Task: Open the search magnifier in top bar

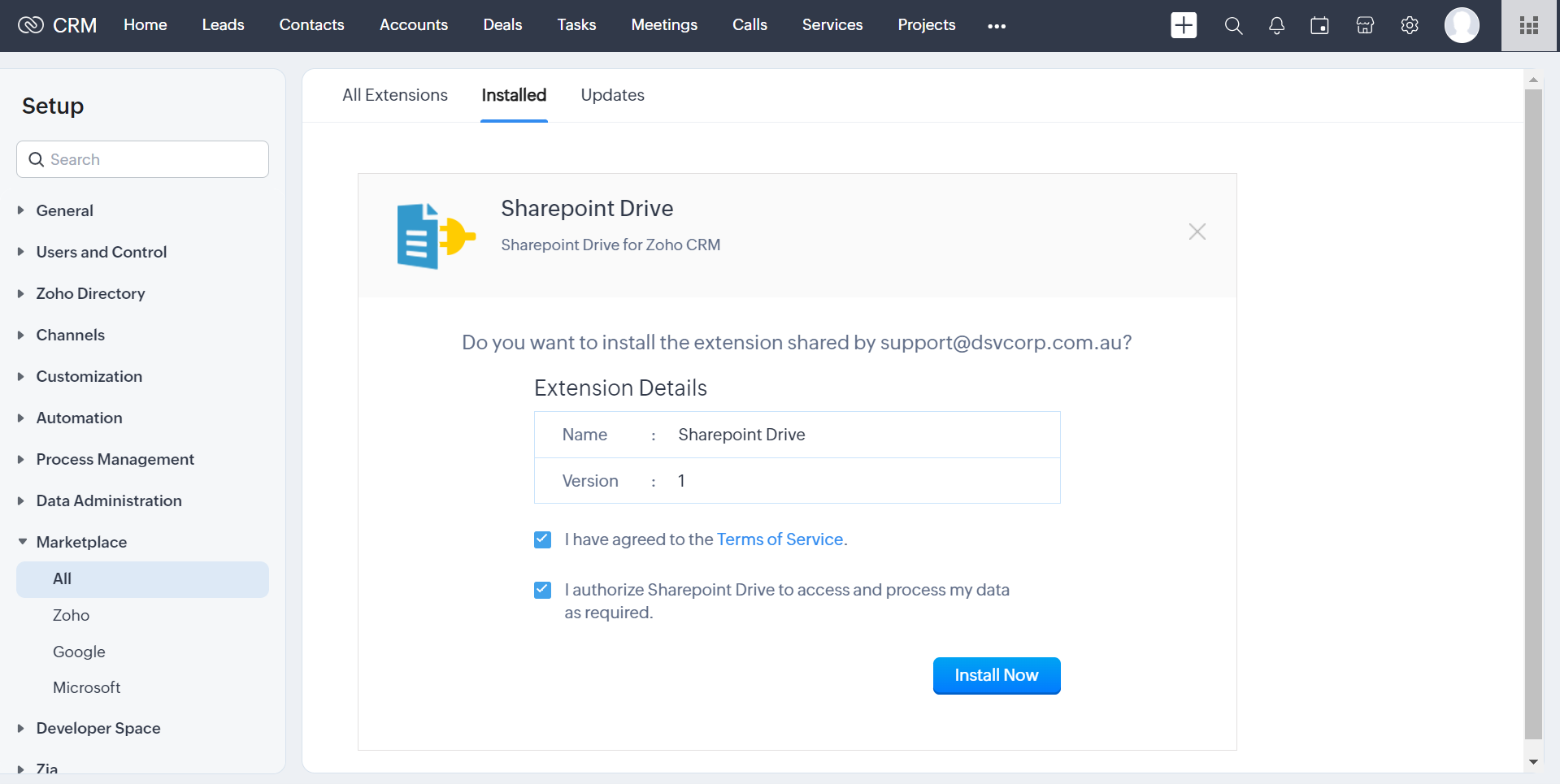Action: click(x=1233, y=26)
